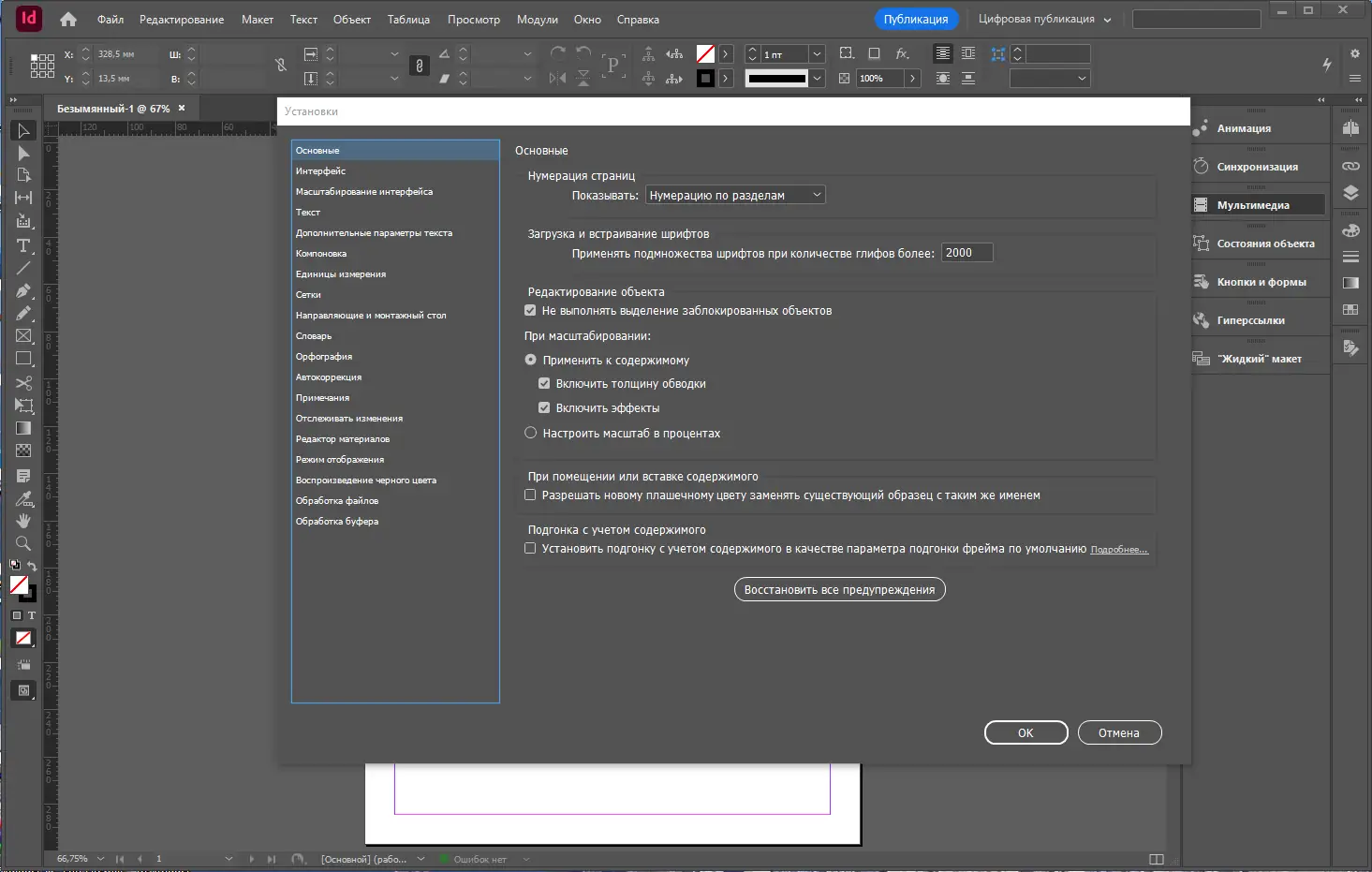
Task: Open the Кнопки и формы panel
Action: pyautogui.click(x=1260, y=282)
